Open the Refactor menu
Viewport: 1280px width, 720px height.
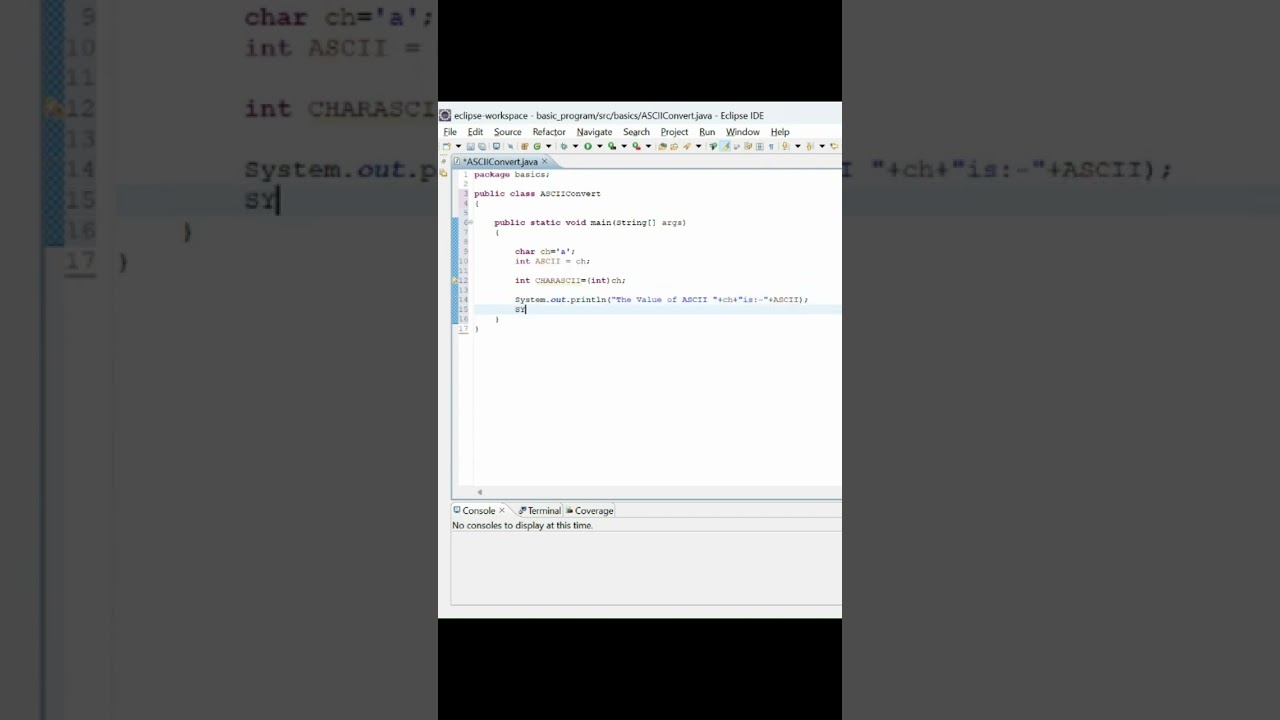tap(549, 132)
